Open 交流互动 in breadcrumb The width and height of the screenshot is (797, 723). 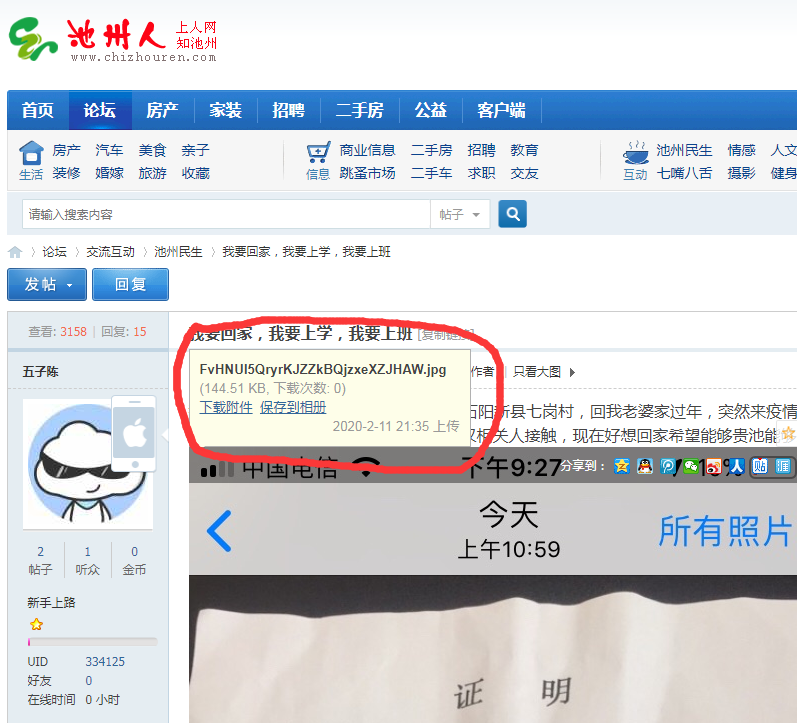point(110,252)
